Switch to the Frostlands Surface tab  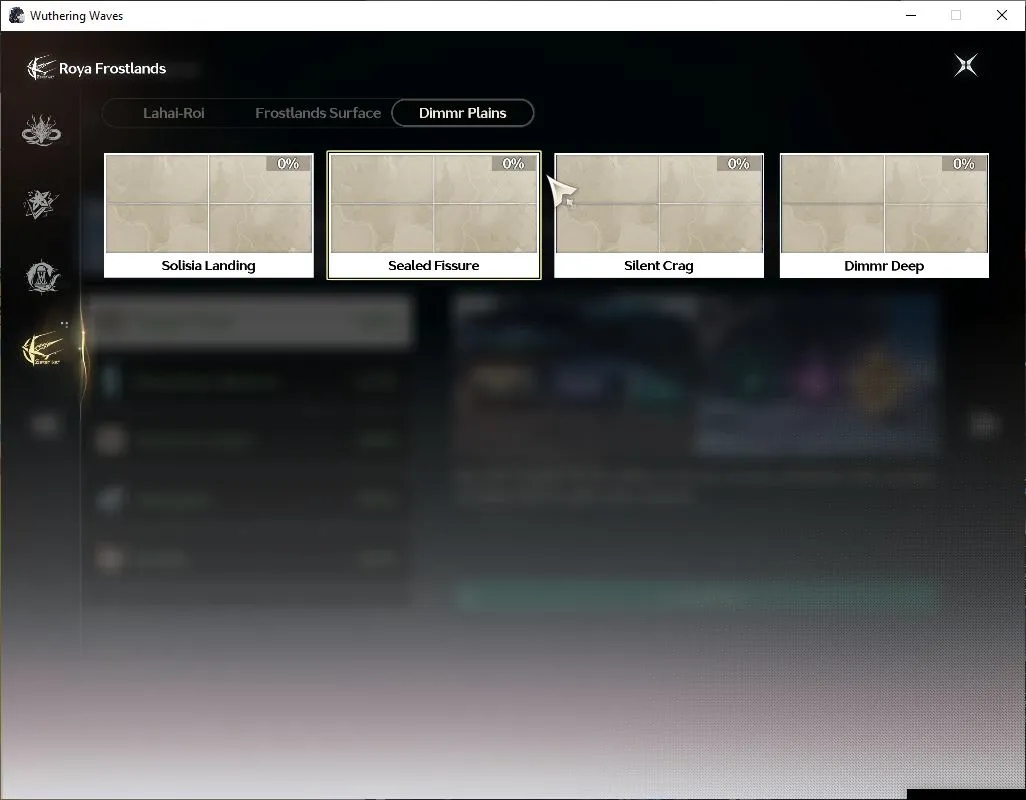click(318, 113)
